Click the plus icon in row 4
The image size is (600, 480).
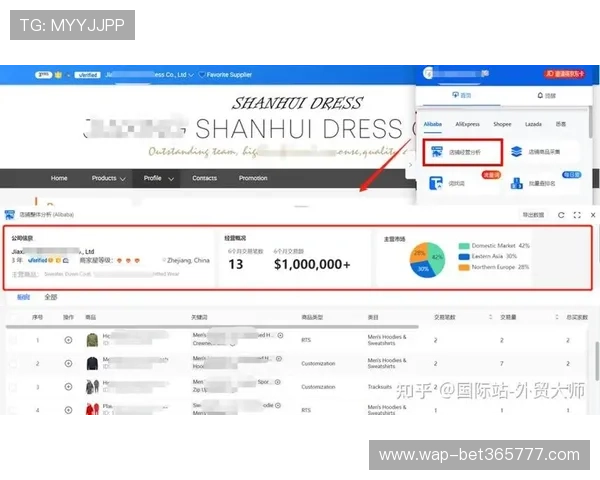pyautogui.click(x=68, y=410)
